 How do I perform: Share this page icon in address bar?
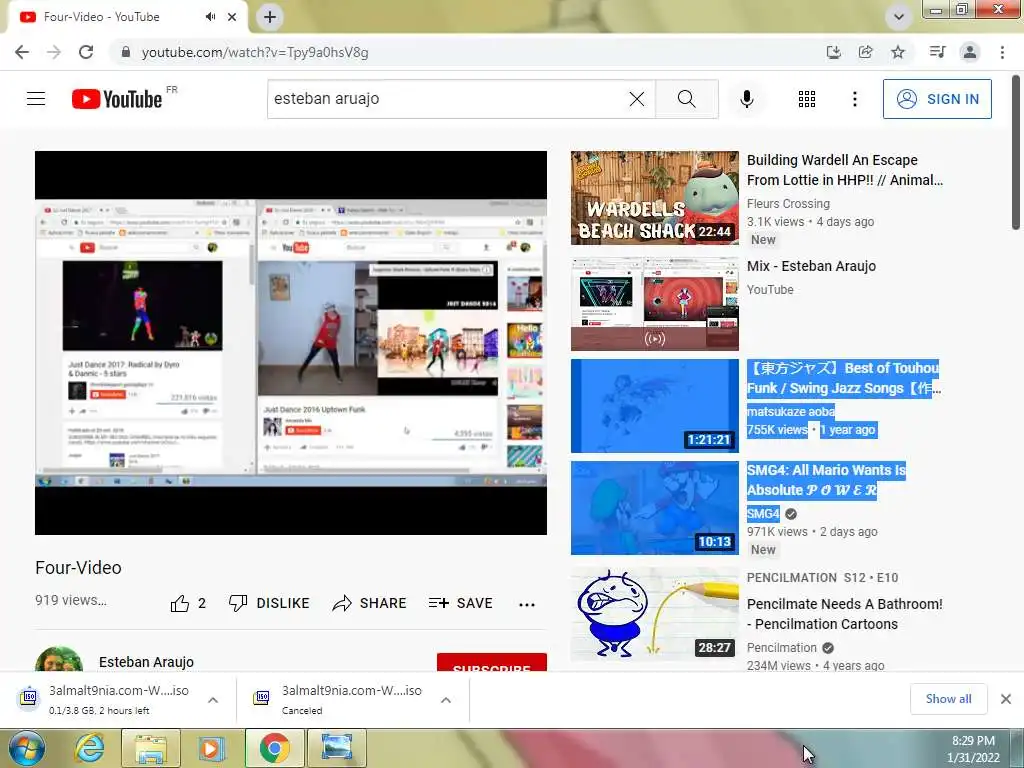pos(866,52)
